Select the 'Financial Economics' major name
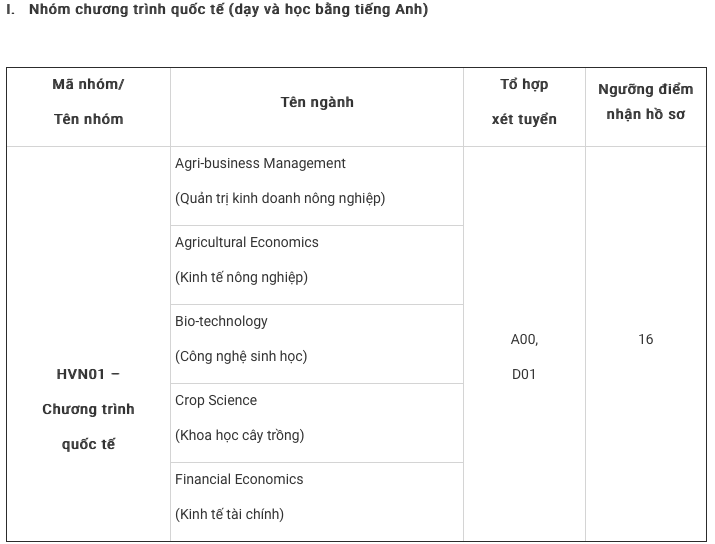Screen dimensions: 715x544 (239, 479)
